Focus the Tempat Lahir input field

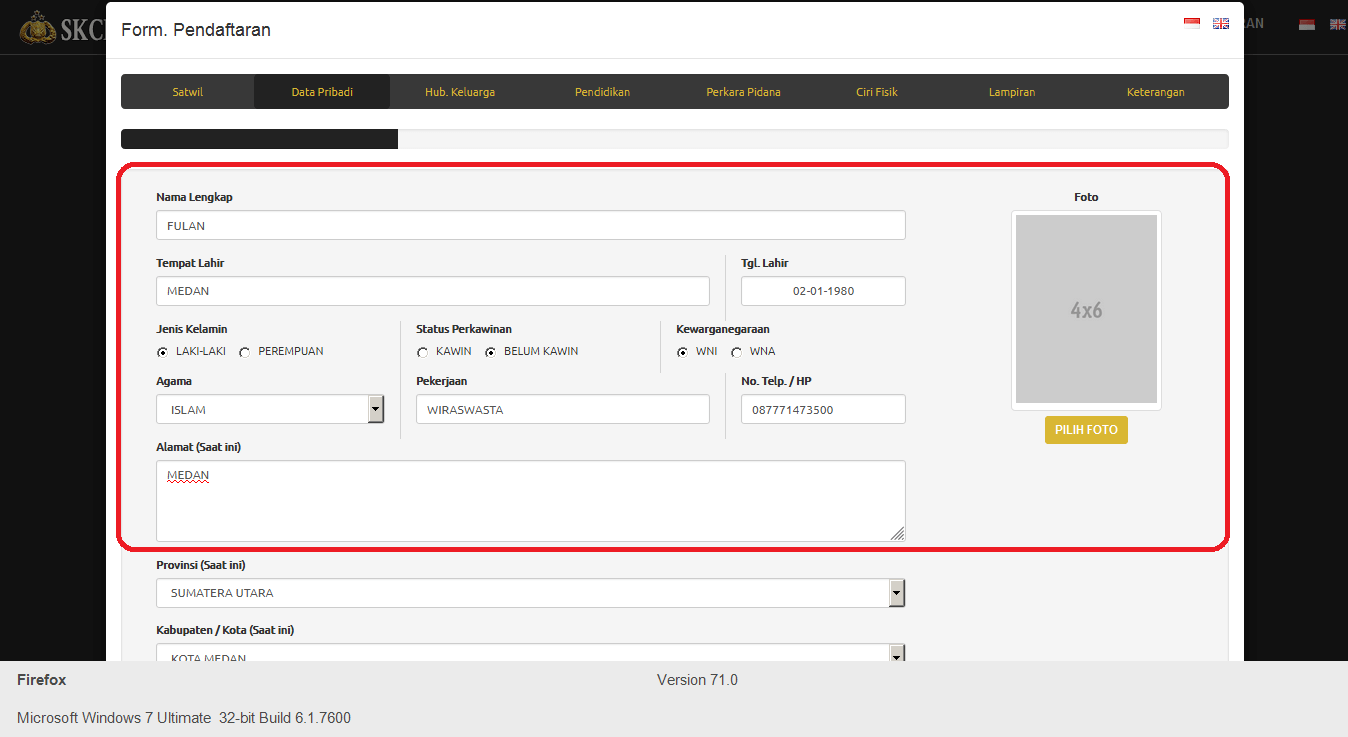coord(433,291)
